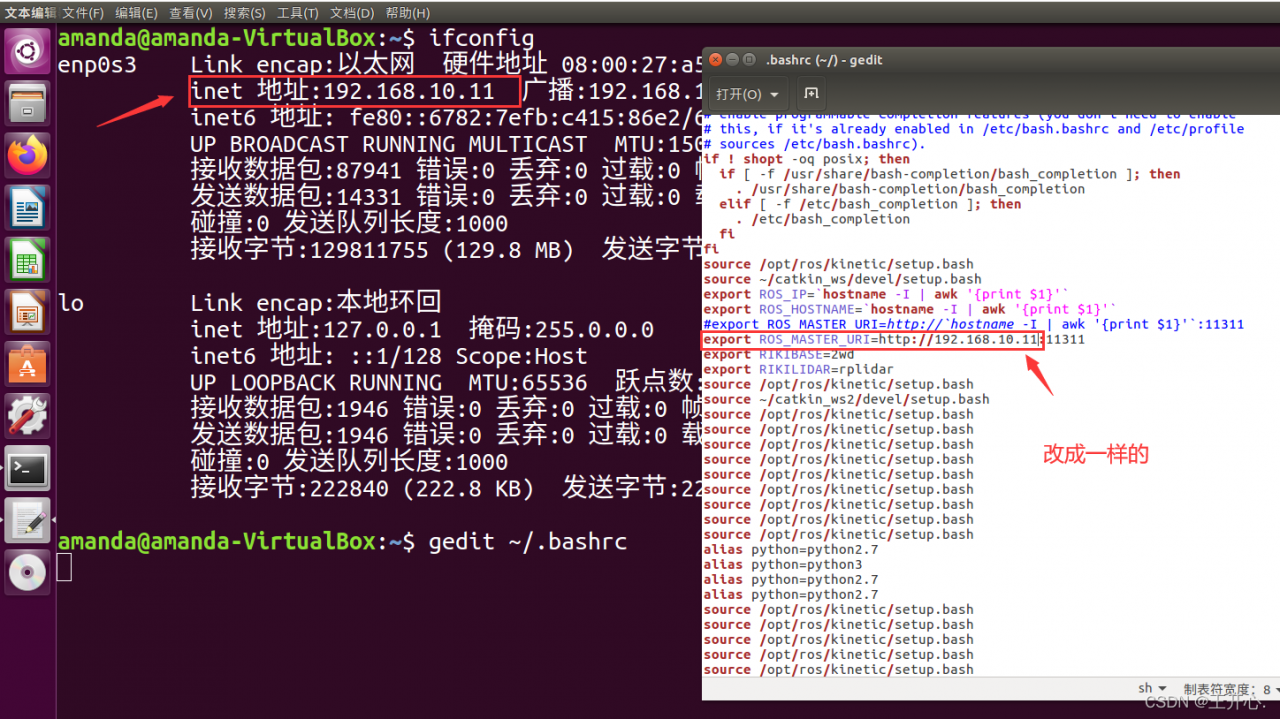
Task: Launch LibreOffice Writer from launcher
Action: (x=28, y=209)
